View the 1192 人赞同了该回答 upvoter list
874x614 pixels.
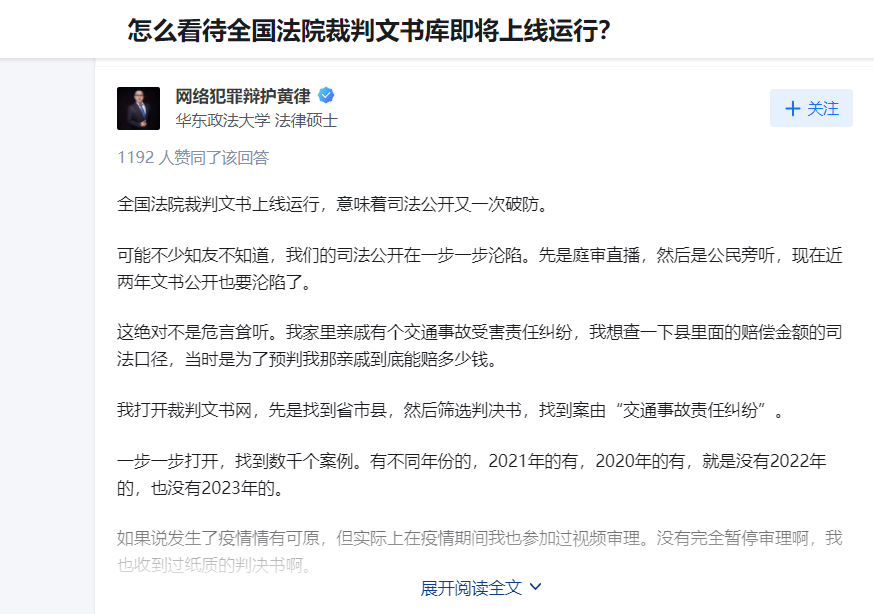pos(193,158)
